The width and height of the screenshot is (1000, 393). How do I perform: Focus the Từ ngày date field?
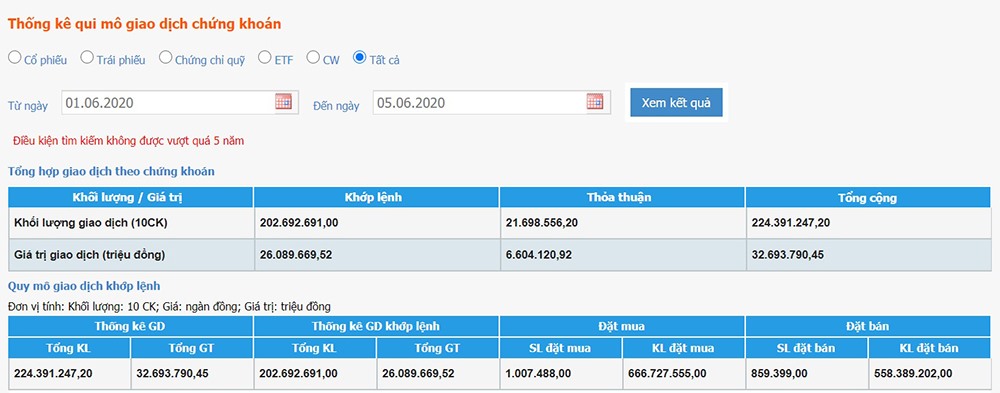180,102
